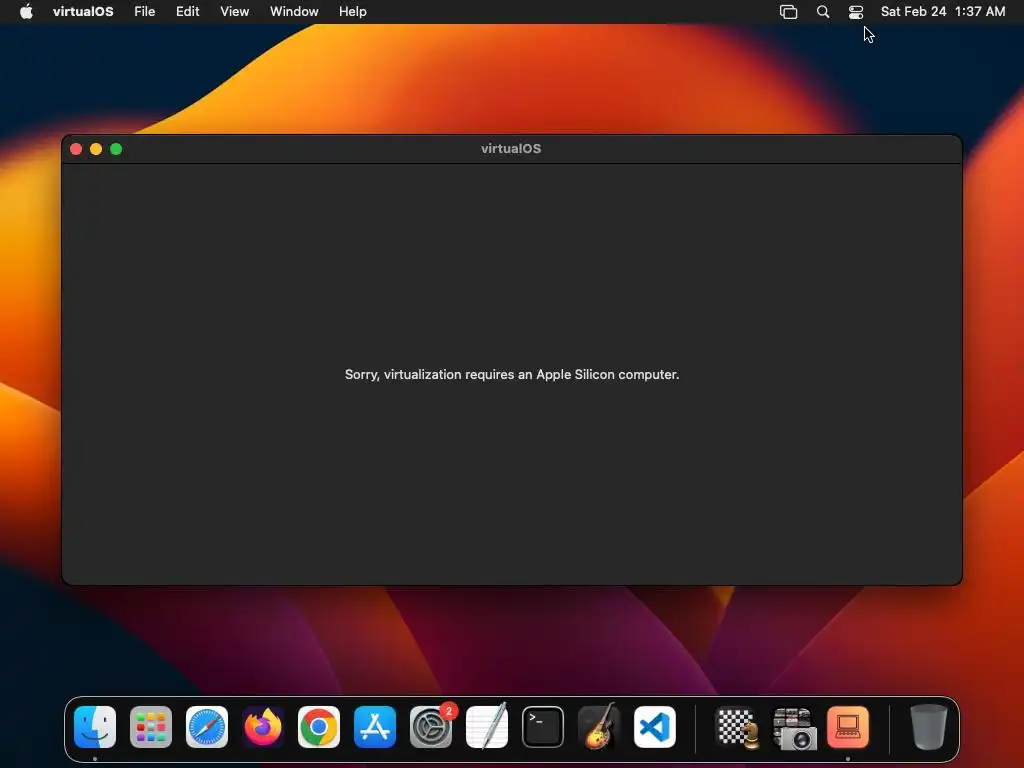Open Google Chrome in the Dock
Screen dimensions: 1024x768
point(319,727)
